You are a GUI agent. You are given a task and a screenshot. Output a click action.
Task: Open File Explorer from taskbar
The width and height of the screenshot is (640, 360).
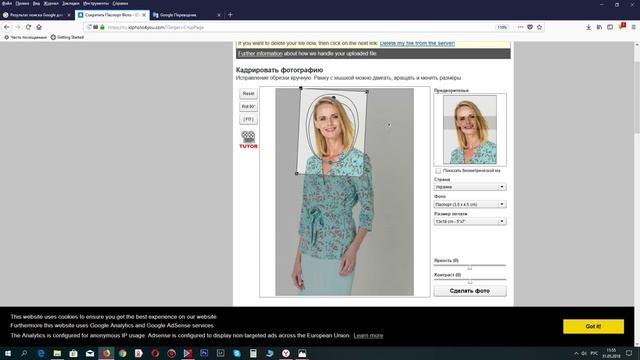[x=57, y=353]
